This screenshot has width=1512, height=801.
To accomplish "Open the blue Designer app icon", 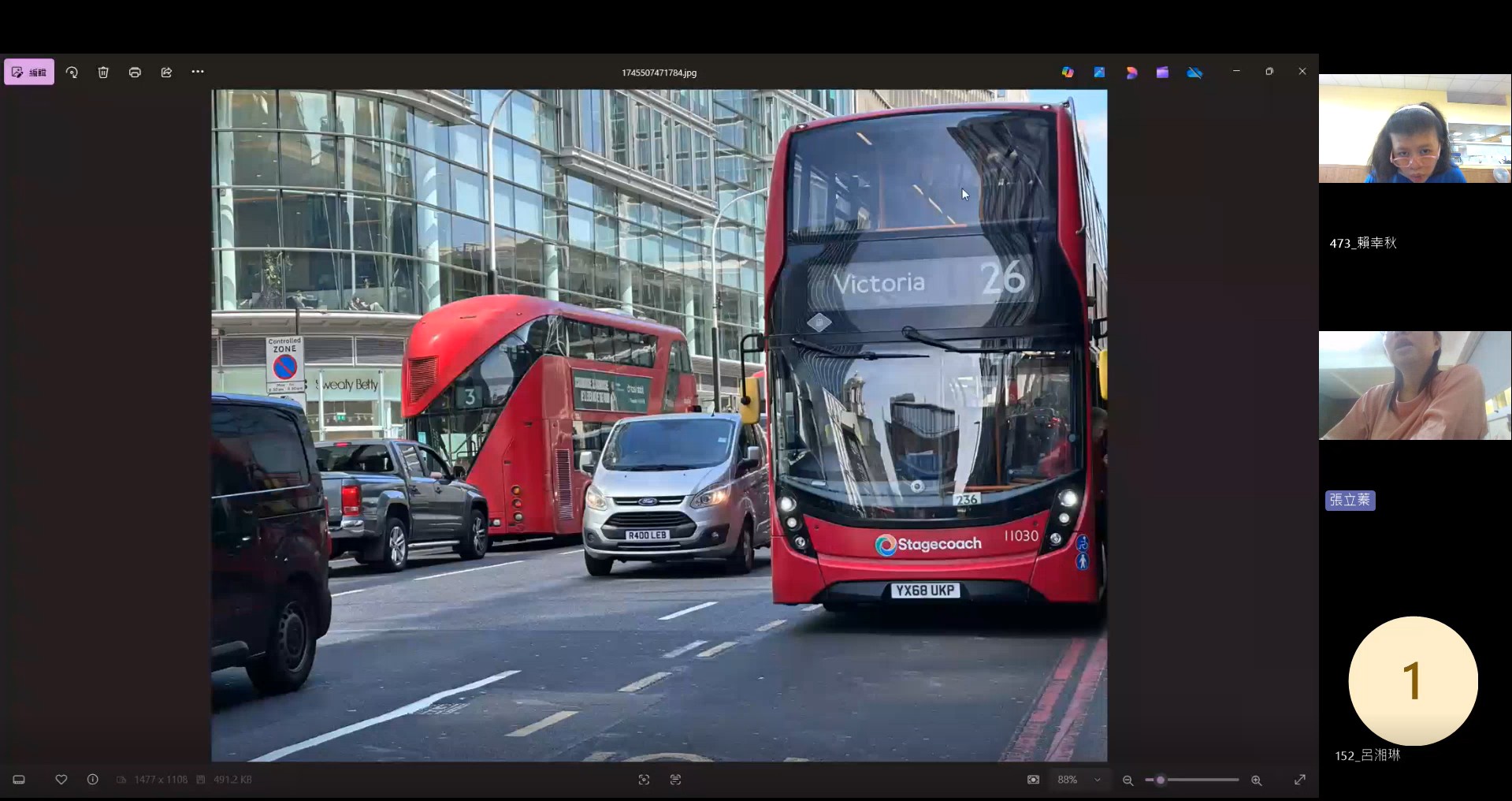I will 1099,72.
